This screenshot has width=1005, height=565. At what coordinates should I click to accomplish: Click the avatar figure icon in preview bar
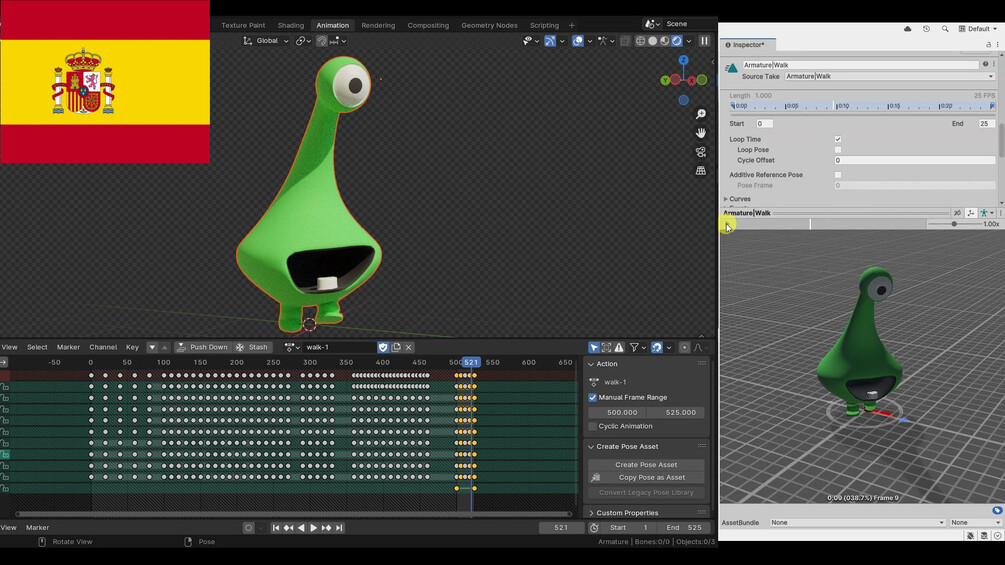click(x=984, y=213)
